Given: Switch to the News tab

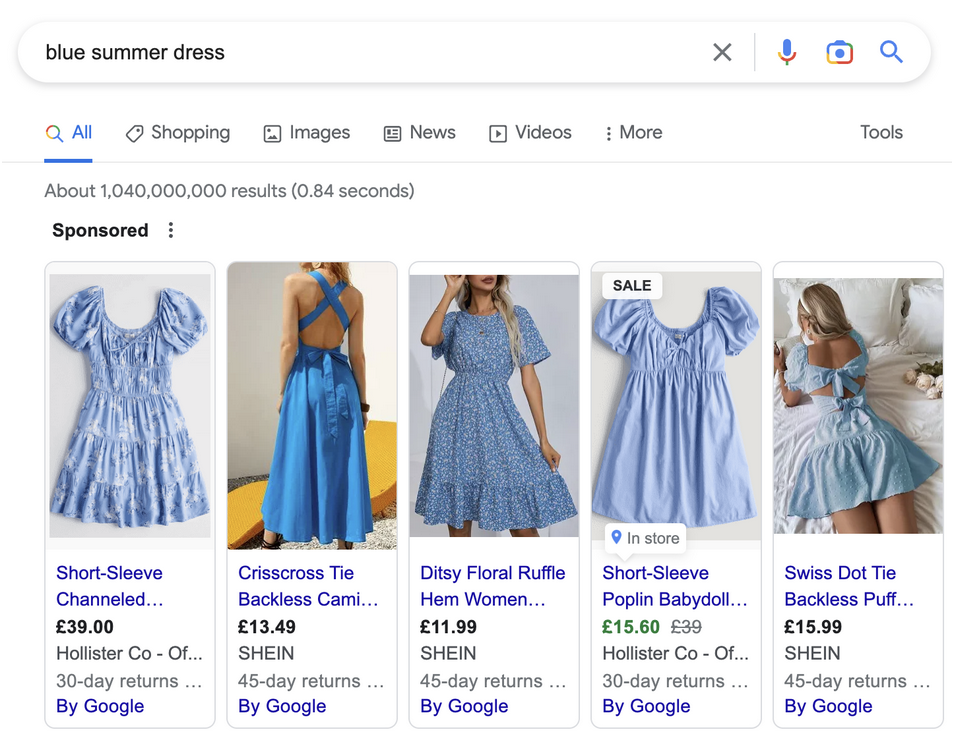Looking at the screenshot, I should click(420, 133).
